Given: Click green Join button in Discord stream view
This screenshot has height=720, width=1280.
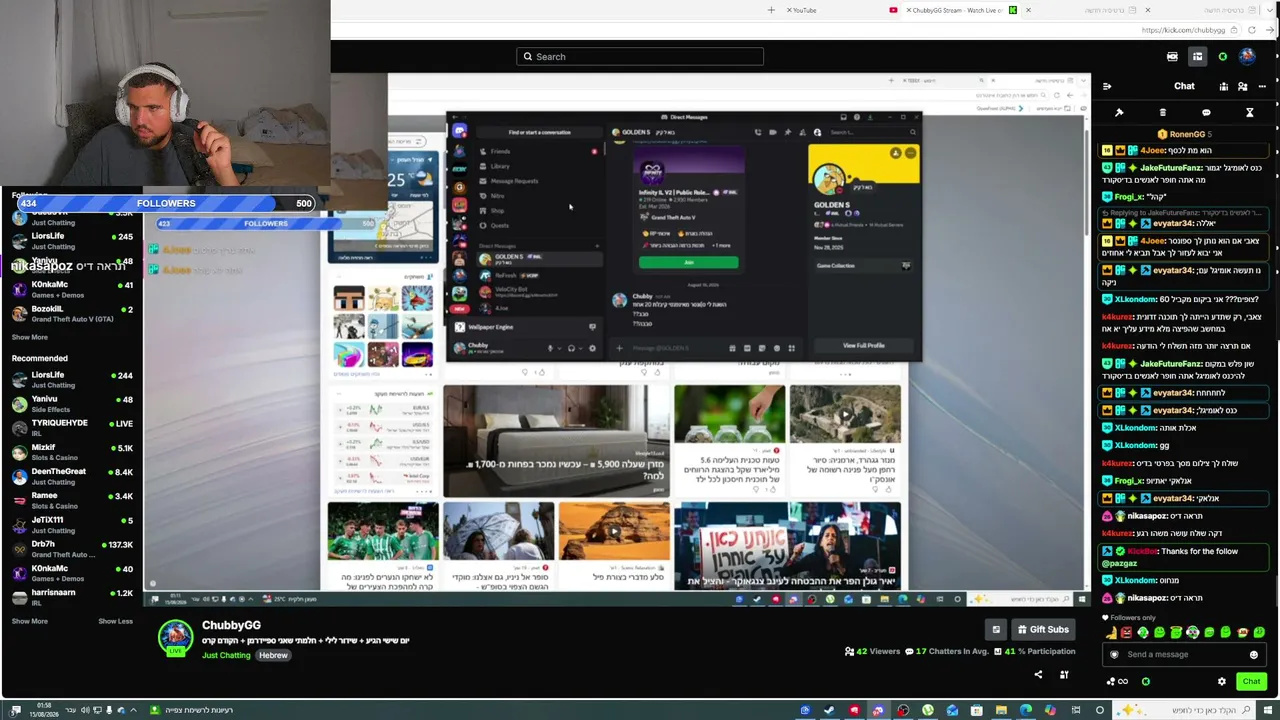Looking at the screenshot, I should point(689,263).
